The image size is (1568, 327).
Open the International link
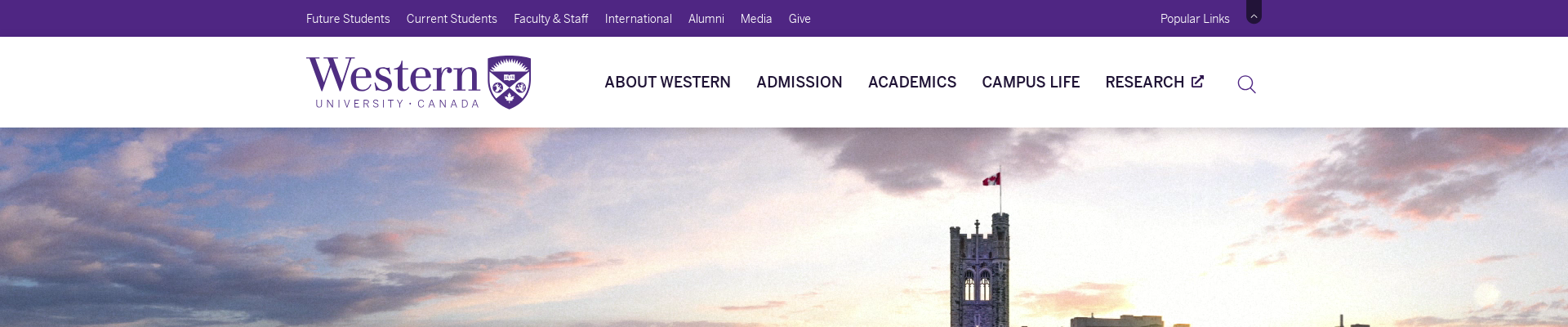[638, 19]
